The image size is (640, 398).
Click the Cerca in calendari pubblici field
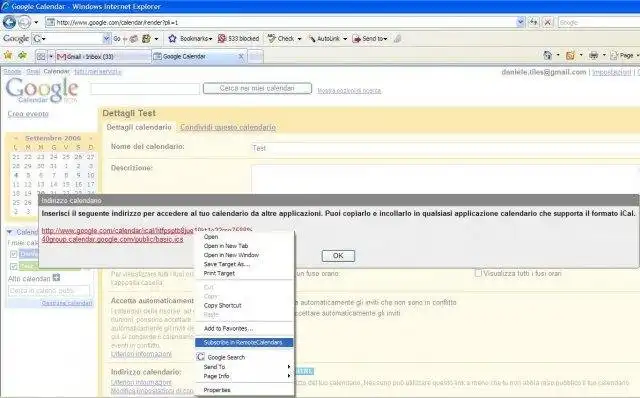coord(49,291)
